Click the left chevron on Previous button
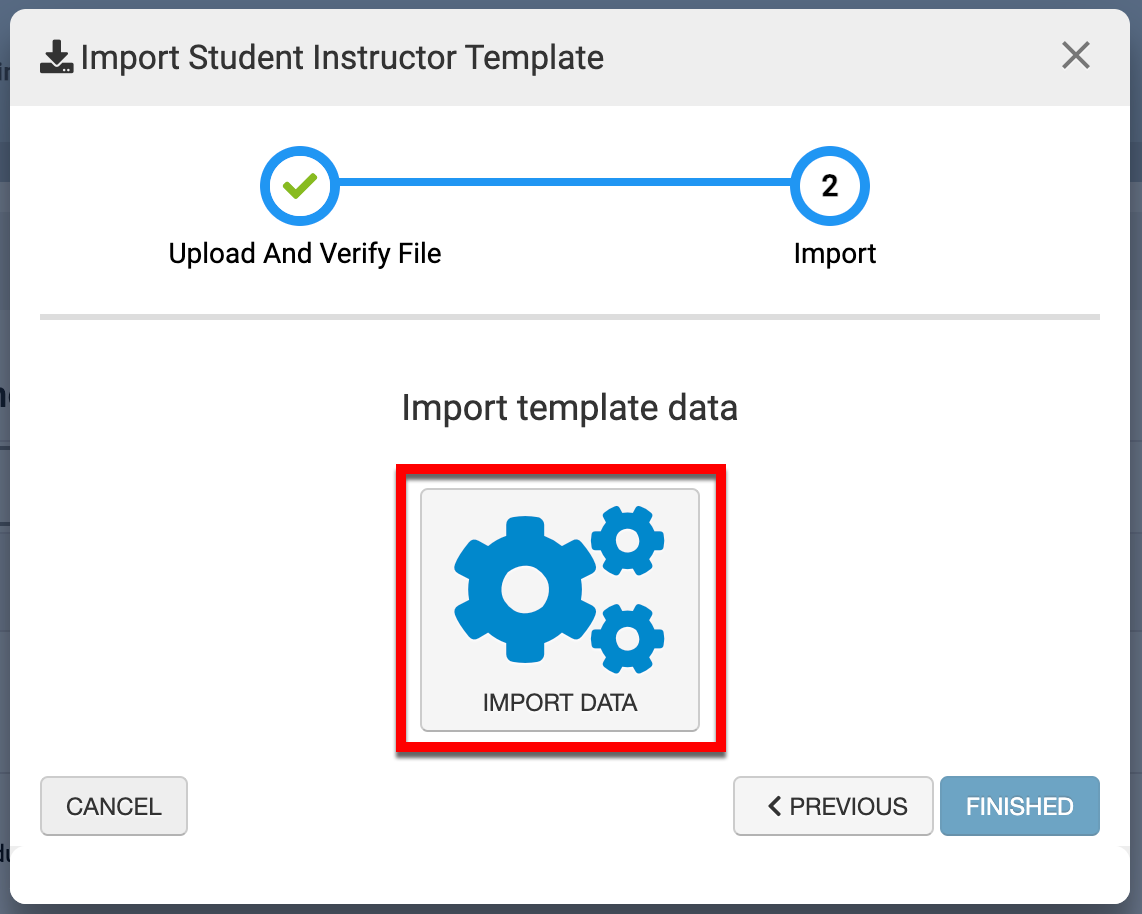The height and width of the screenshot is (914, 1142). (x=774, y=806)
